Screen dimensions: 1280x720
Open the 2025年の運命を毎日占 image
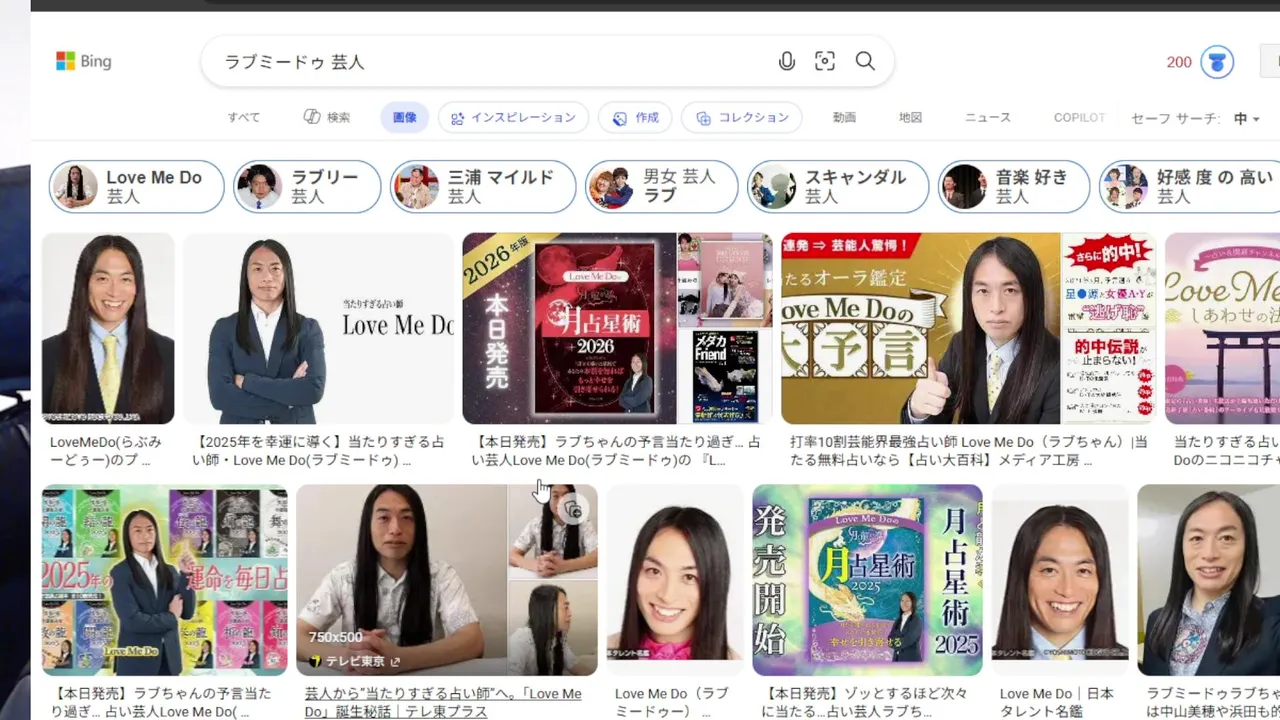click(x=165, y=580)
